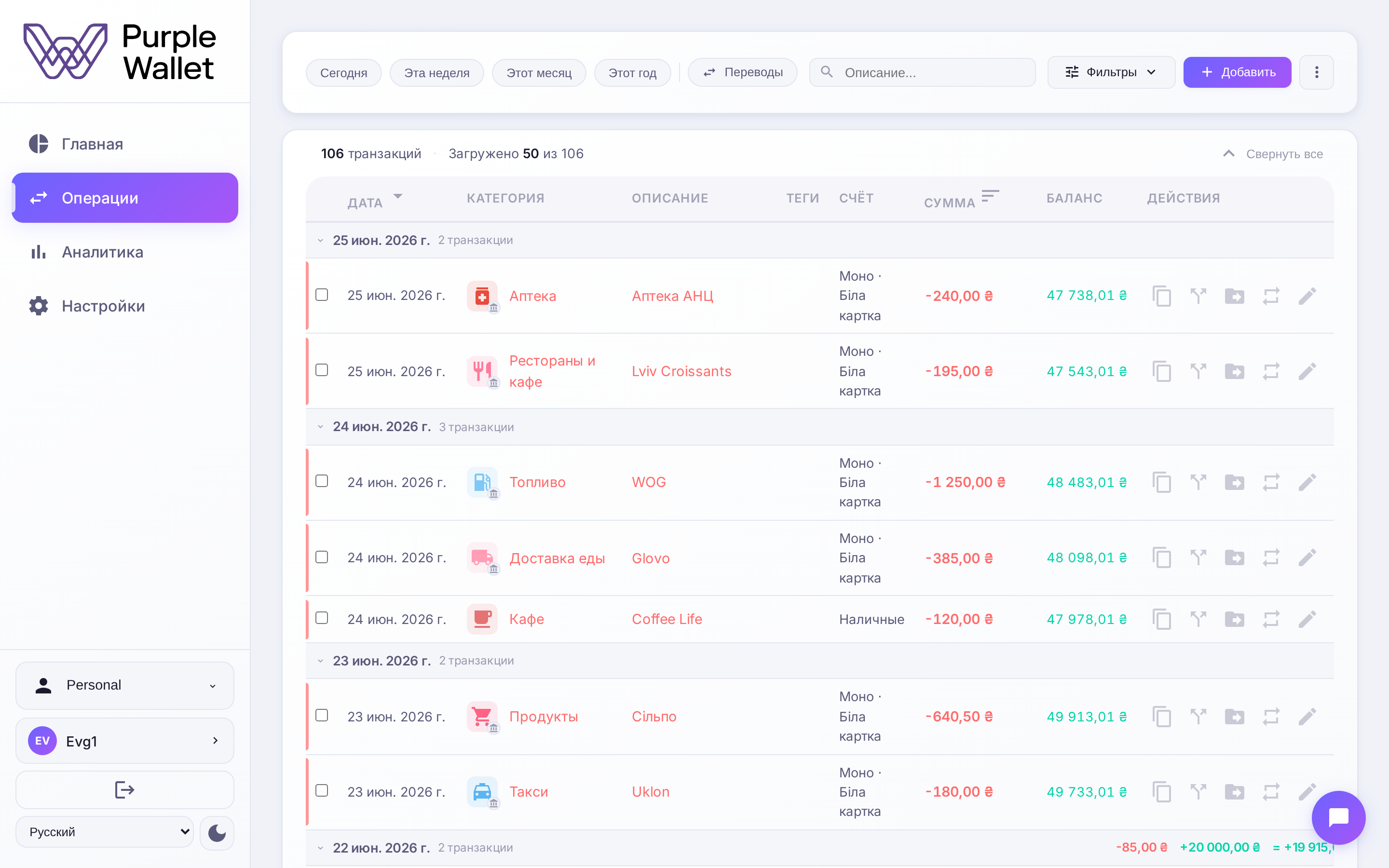Copy the Lviv Croissants transaction
Image resolution: width=1389 pixels, height=868 pixels.
1162,371
